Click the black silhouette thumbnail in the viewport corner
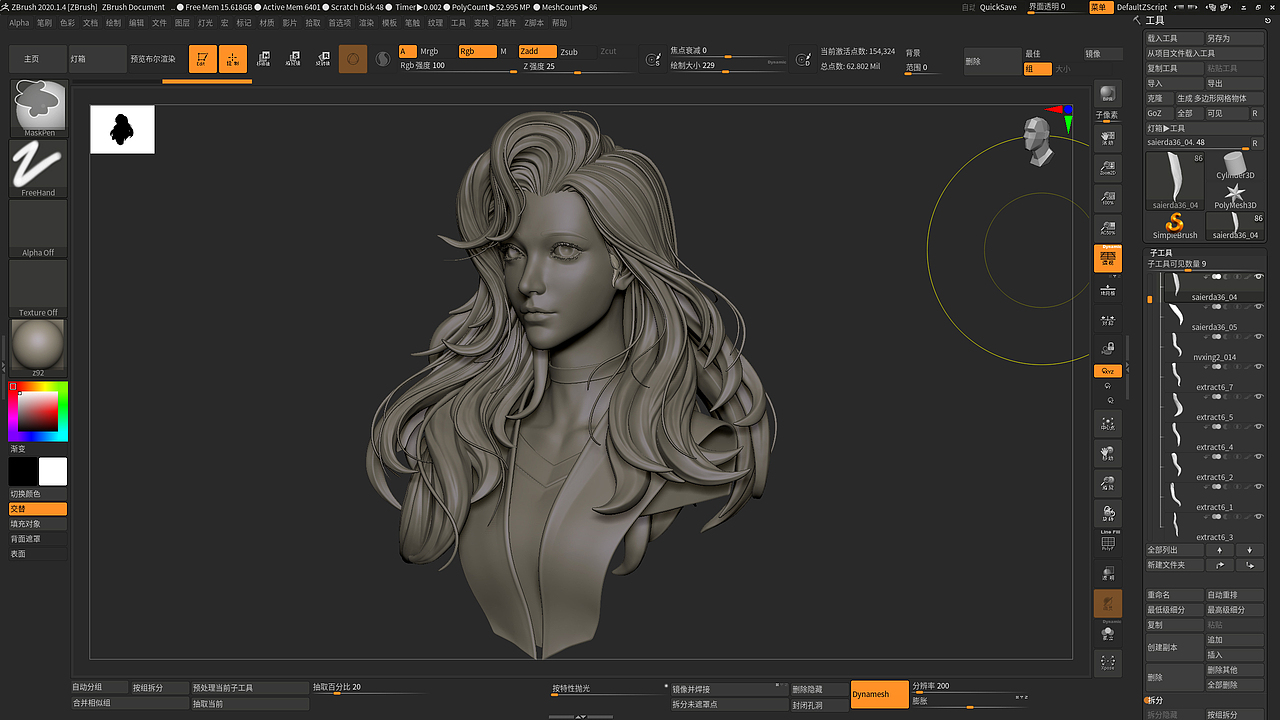Screen dimensions: 1280x720 coord(122,129)
